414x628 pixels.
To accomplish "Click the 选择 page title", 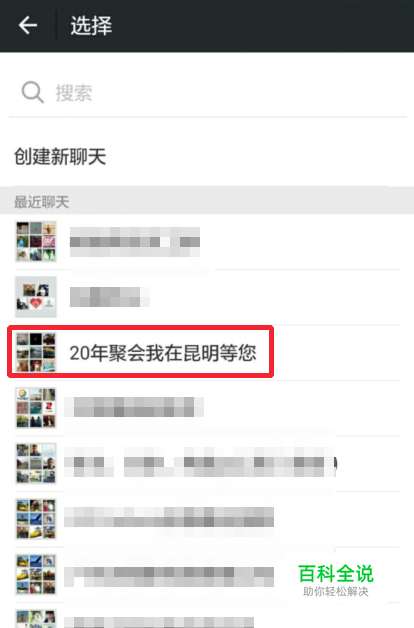I will 91,26.
